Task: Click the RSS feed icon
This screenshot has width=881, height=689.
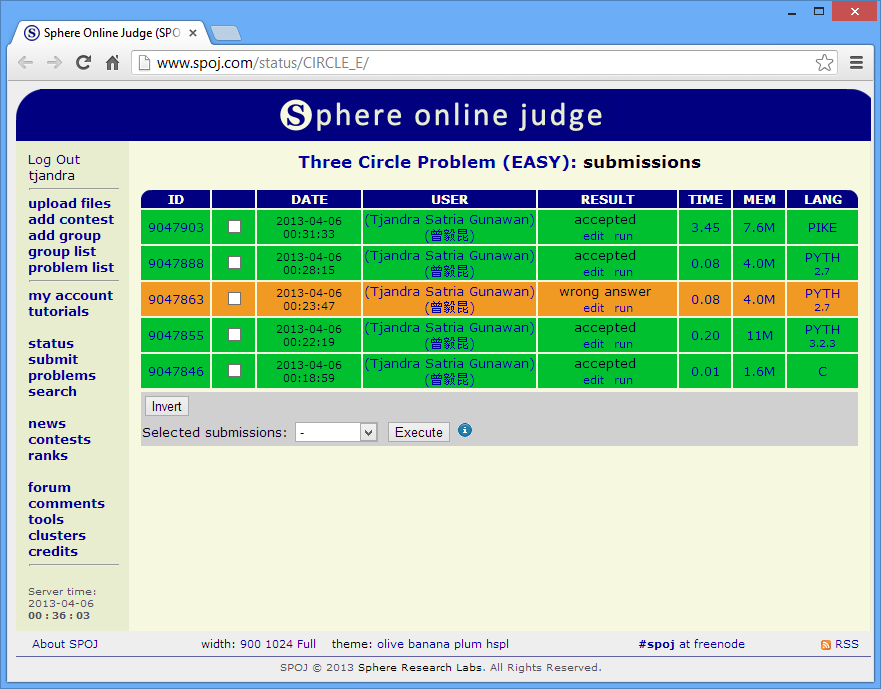Action: pyautogui.click(x=825, y=645)
